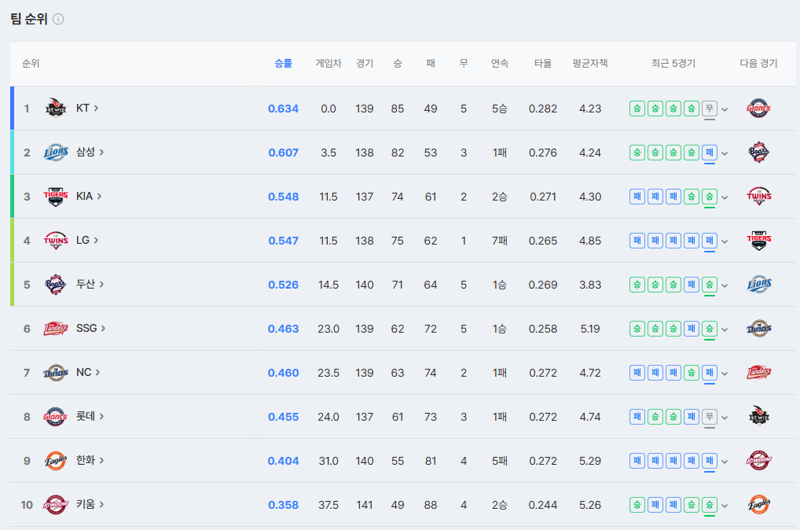The image size is (800, 530).
Task: Expand LG's recent 5 games chevron
Action: [x=724, y=241]
